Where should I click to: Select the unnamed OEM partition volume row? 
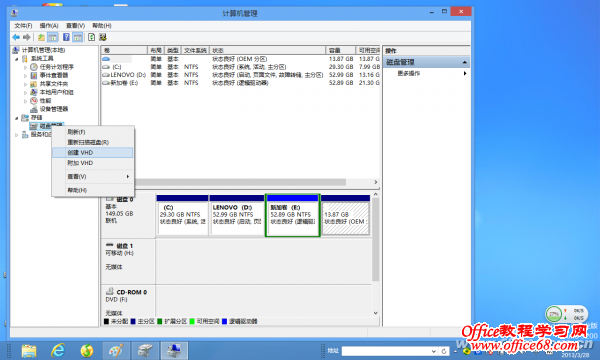[x=241, y=59]
